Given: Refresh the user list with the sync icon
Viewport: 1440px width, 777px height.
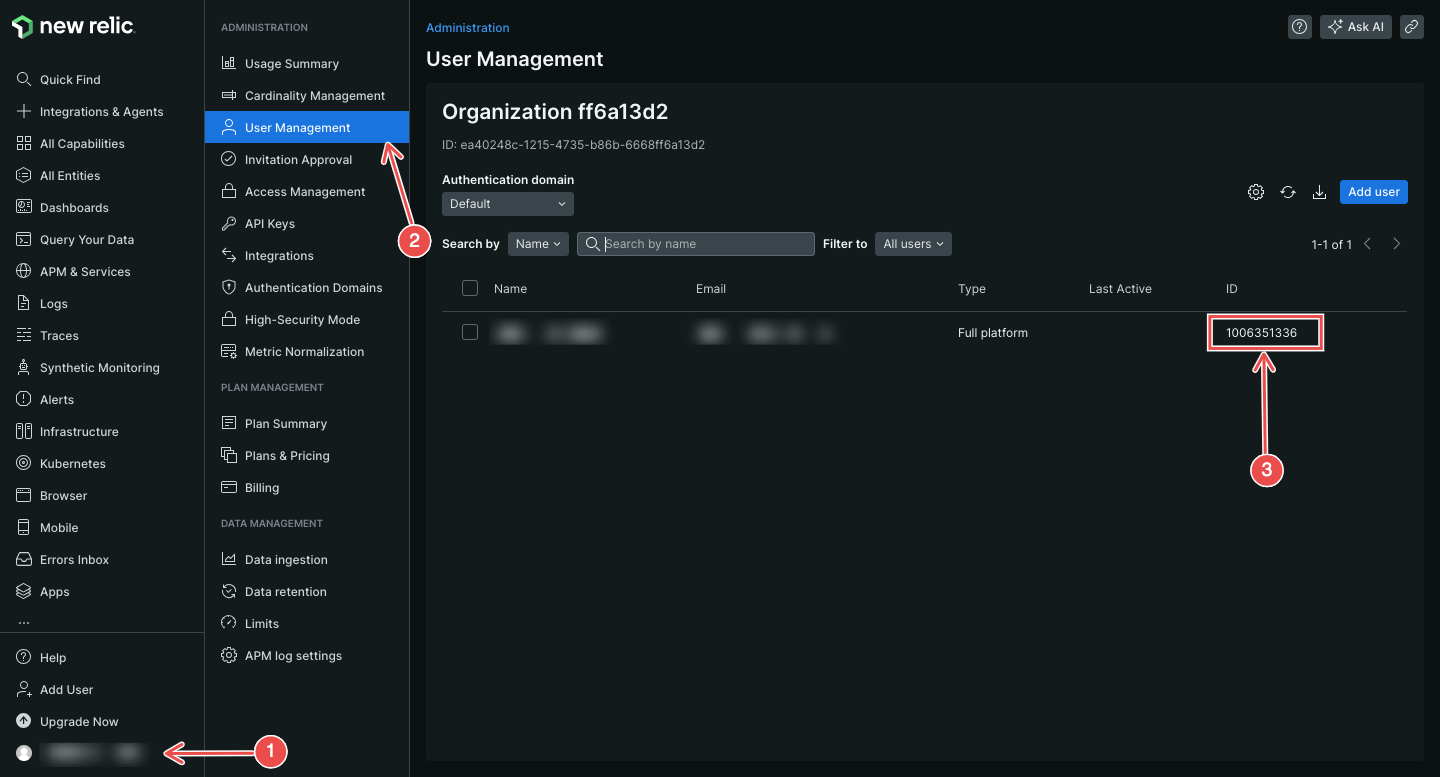Looking at the screenshot, I should [x=1288, y=191].
